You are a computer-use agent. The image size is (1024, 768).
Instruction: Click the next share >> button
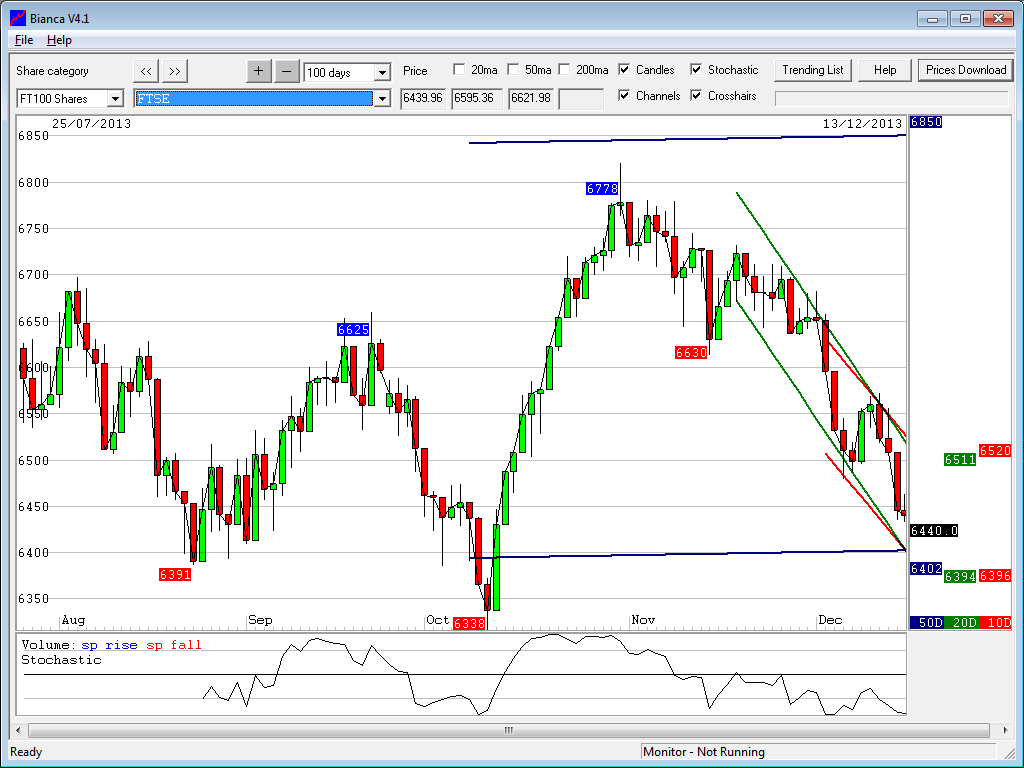click(x=175, y=70)
